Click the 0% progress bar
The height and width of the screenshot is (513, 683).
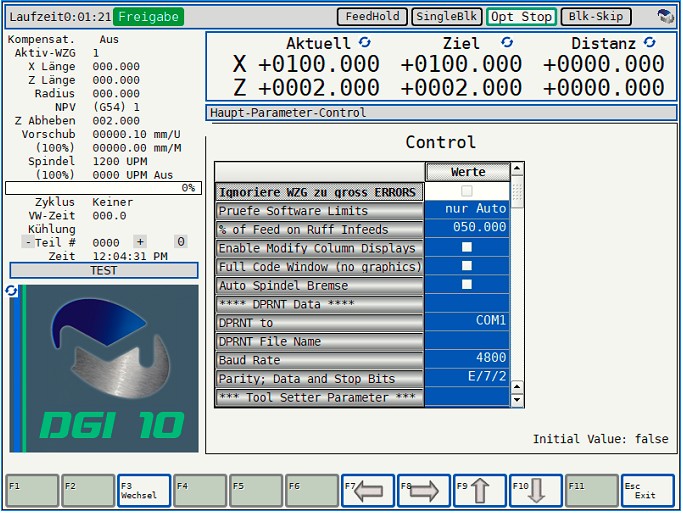[x=103, y=188]
